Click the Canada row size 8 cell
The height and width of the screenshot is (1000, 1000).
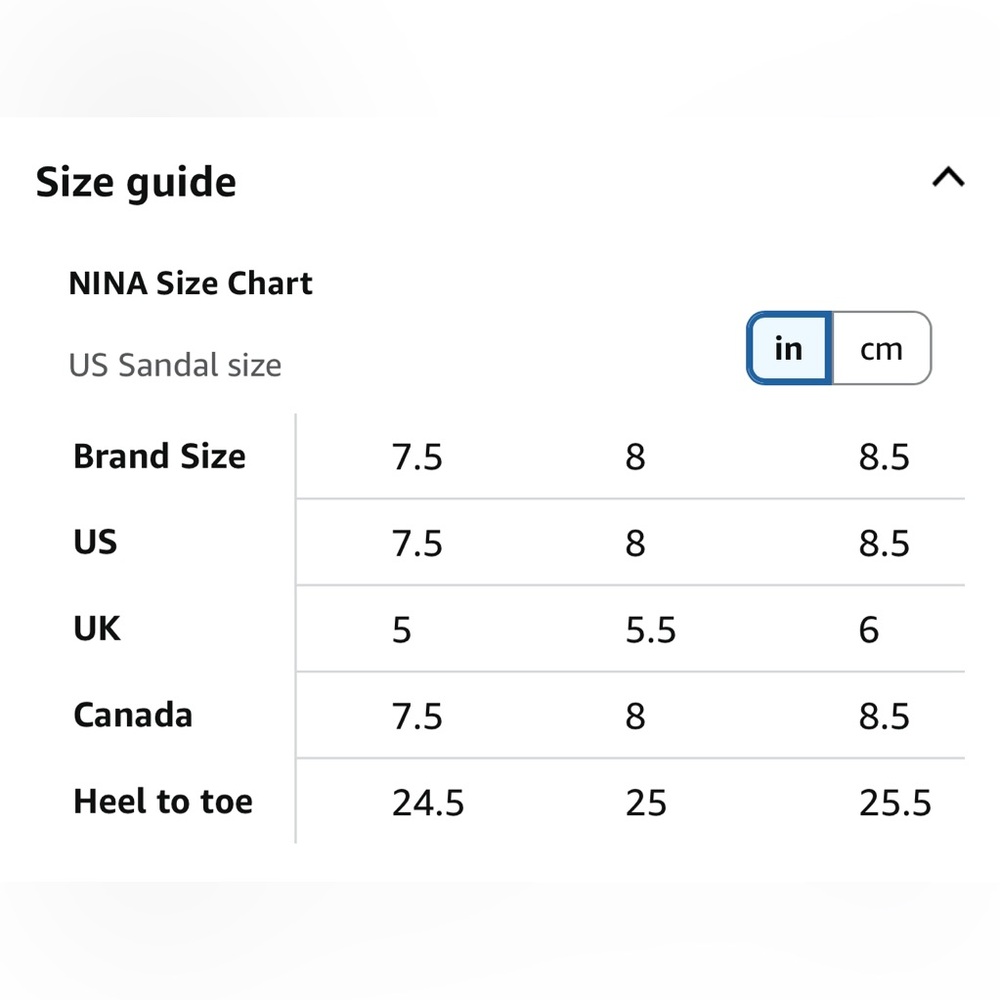tap(636, 716)
